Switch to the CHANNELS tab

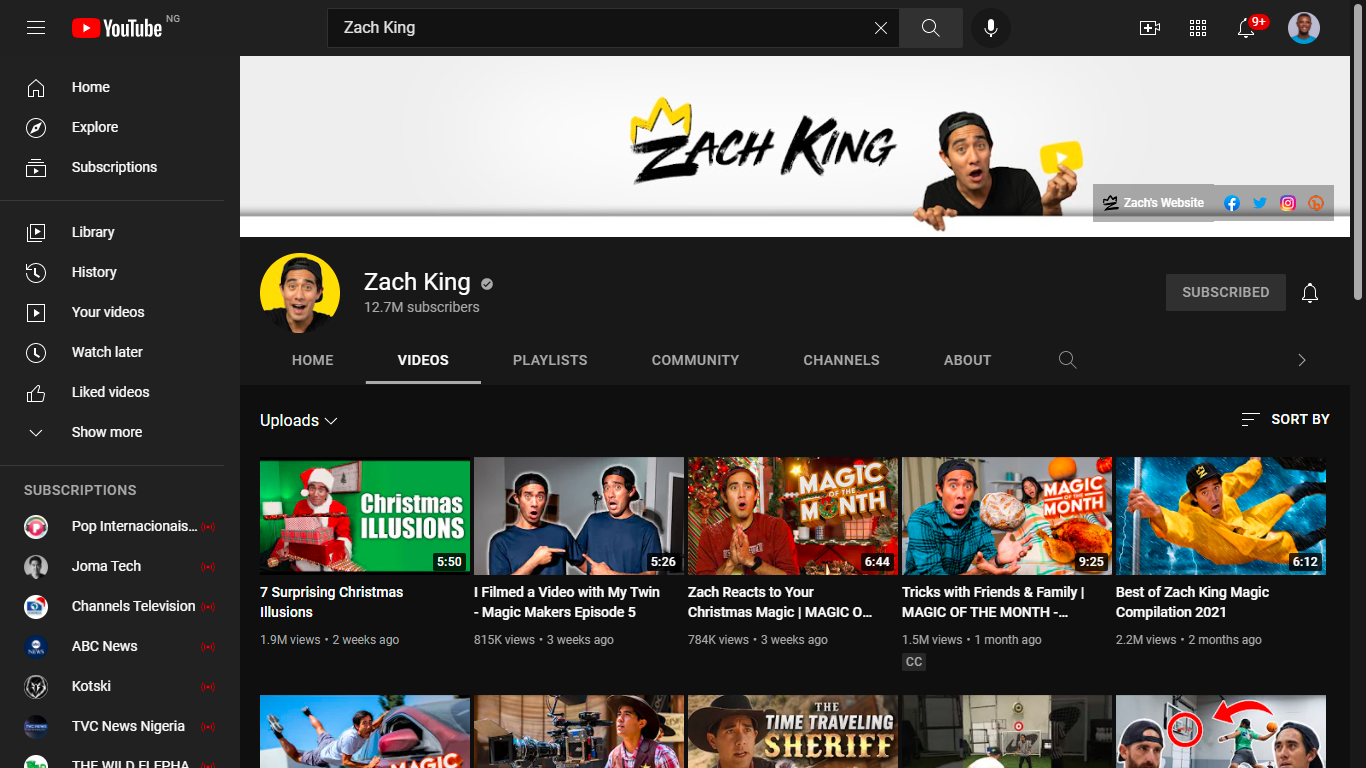coord(842,360)
